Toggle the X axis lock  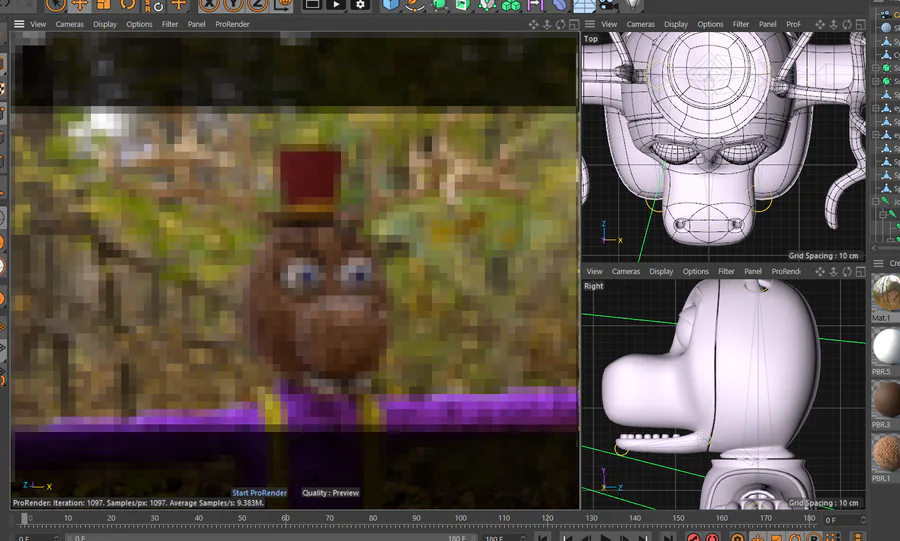point(209,5)
